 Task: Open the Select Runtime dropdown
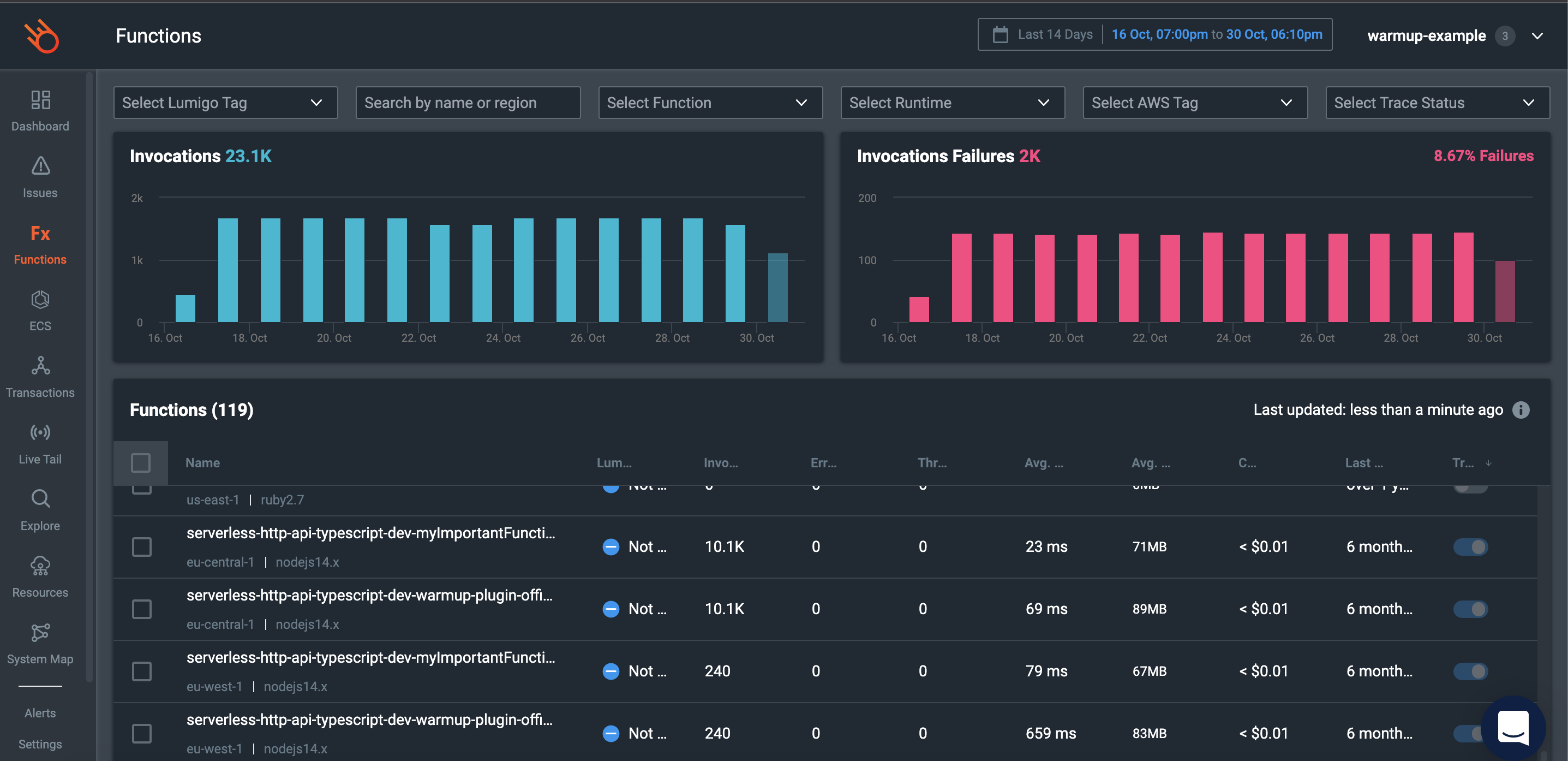[x=953, y=103]
